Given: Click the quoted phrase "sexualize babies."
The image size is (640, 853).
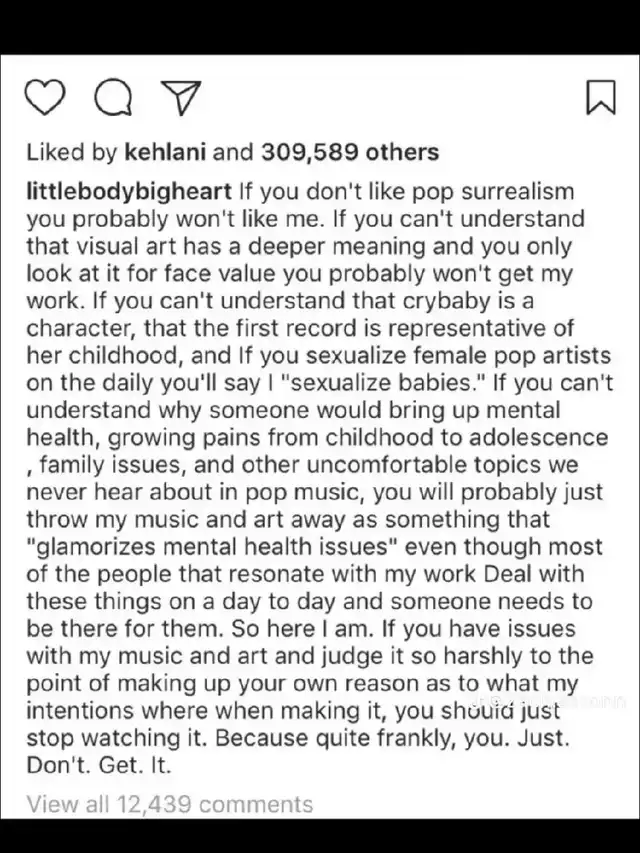Looking at the screenshot, I should (x=372, y=382).
